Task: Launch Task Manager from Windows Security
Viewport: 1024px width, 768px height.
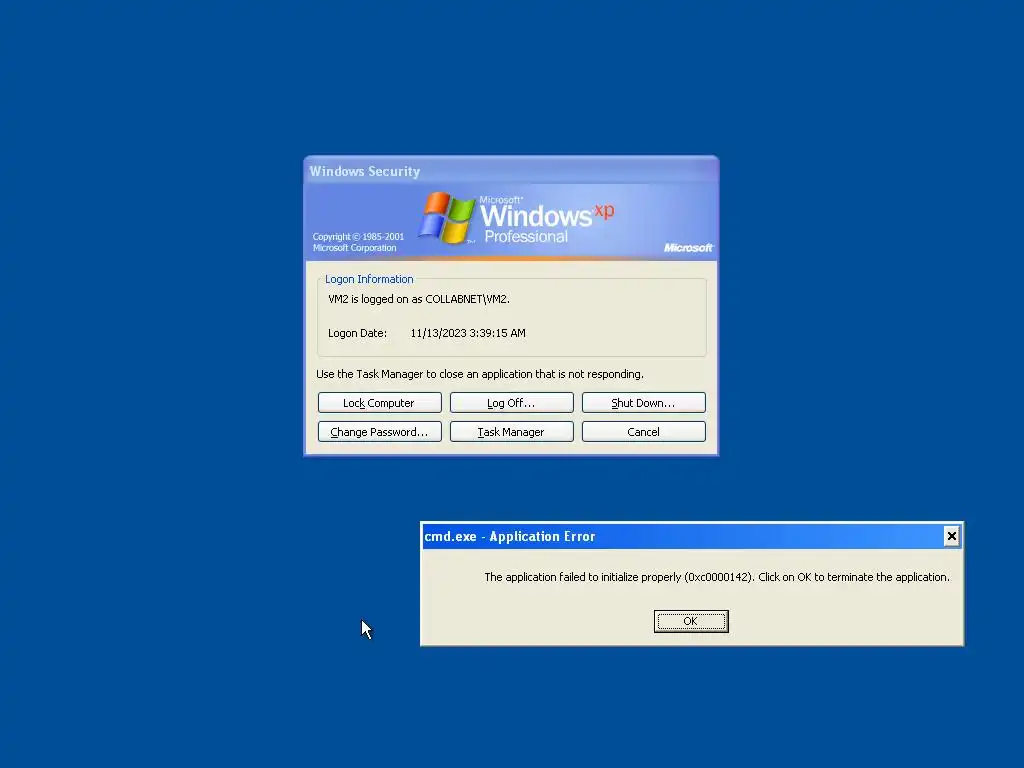Action: (x=511, y=432)
